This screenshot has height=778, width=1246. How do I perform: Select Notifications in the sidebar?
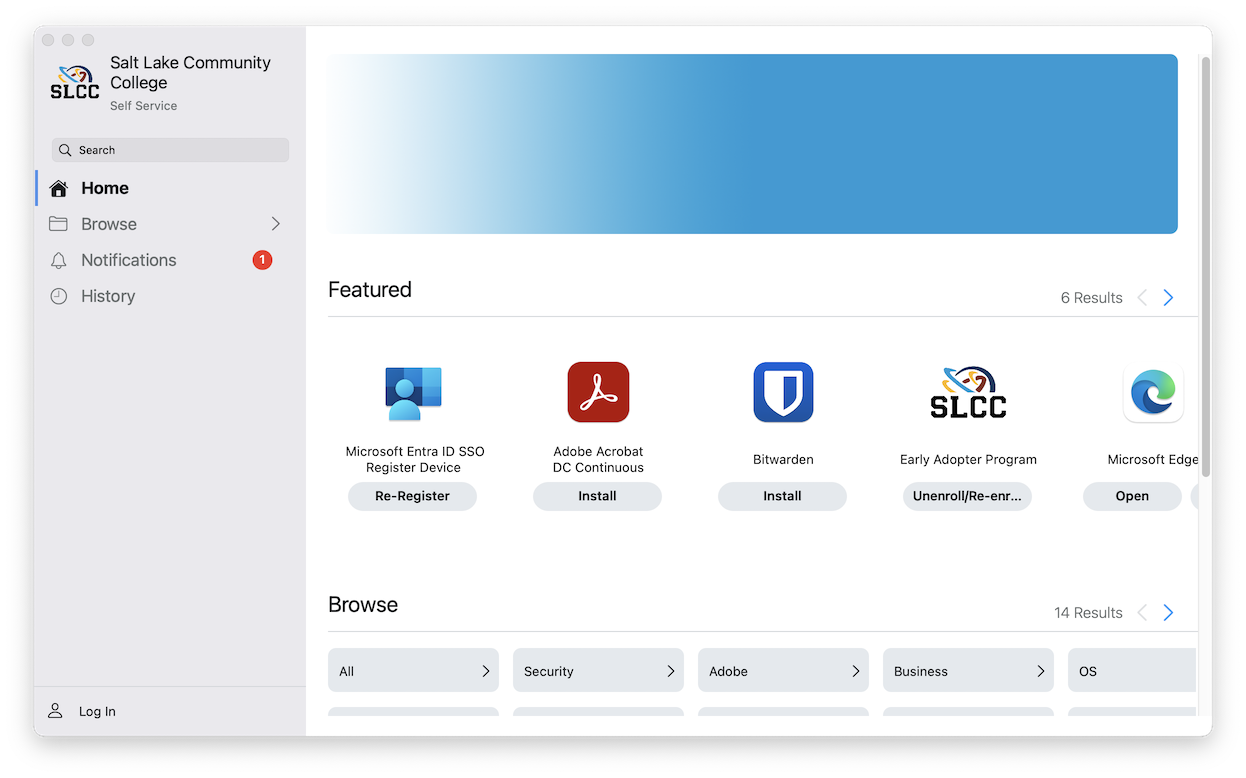point(168,260)
